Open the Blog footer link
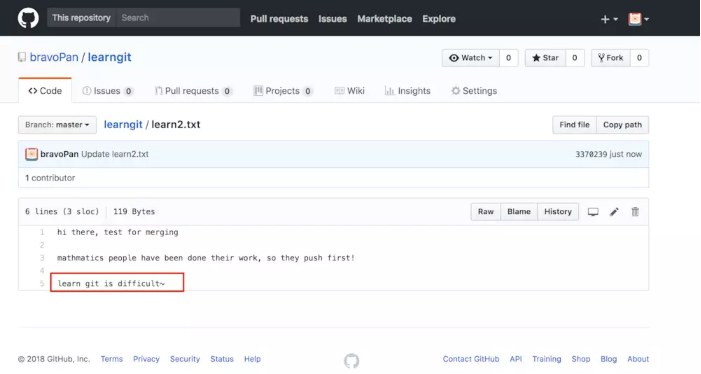701x374 pixels. pos(608,359)
